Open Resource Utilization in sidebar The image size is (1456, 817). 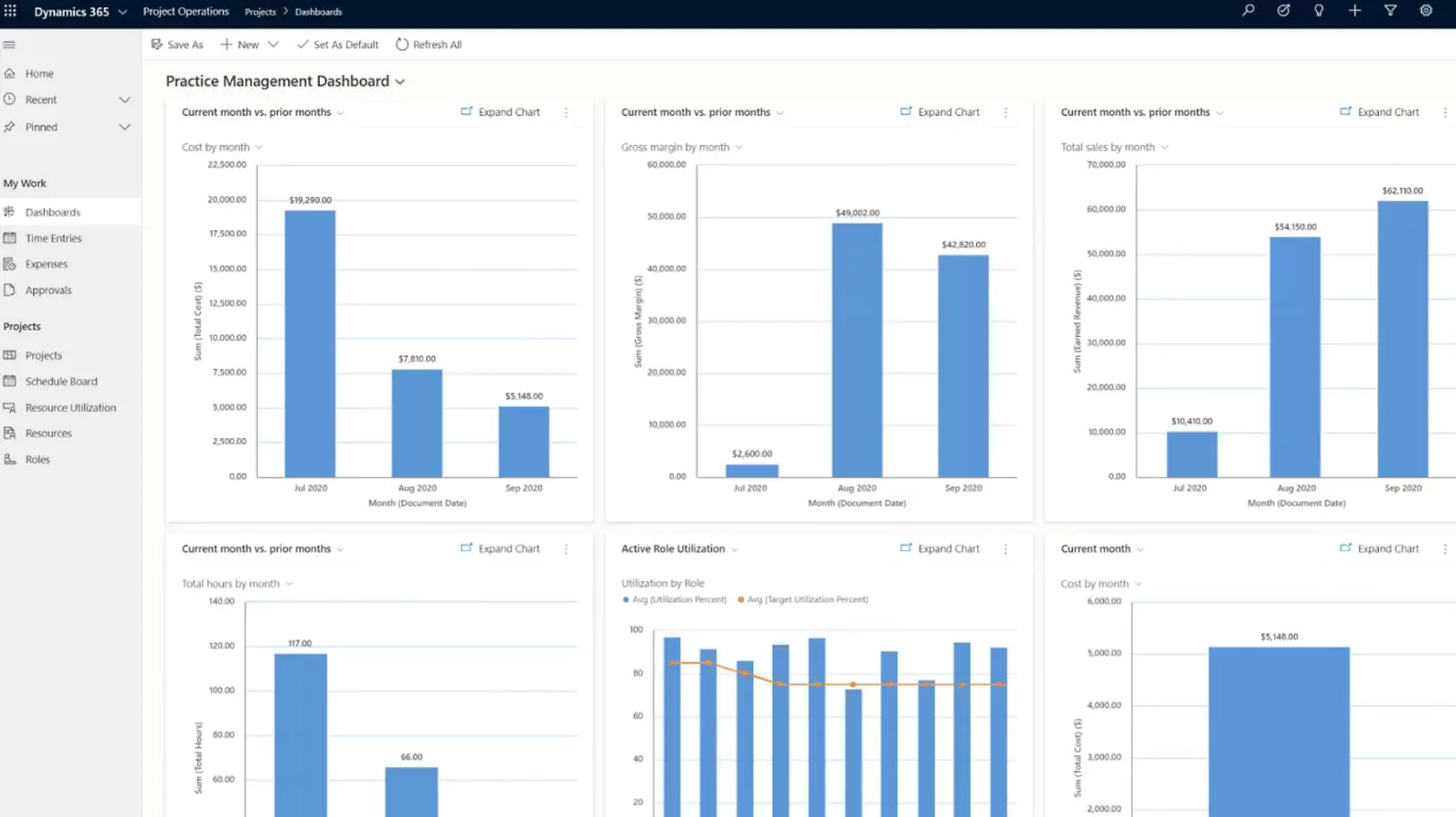click(71, 408)
